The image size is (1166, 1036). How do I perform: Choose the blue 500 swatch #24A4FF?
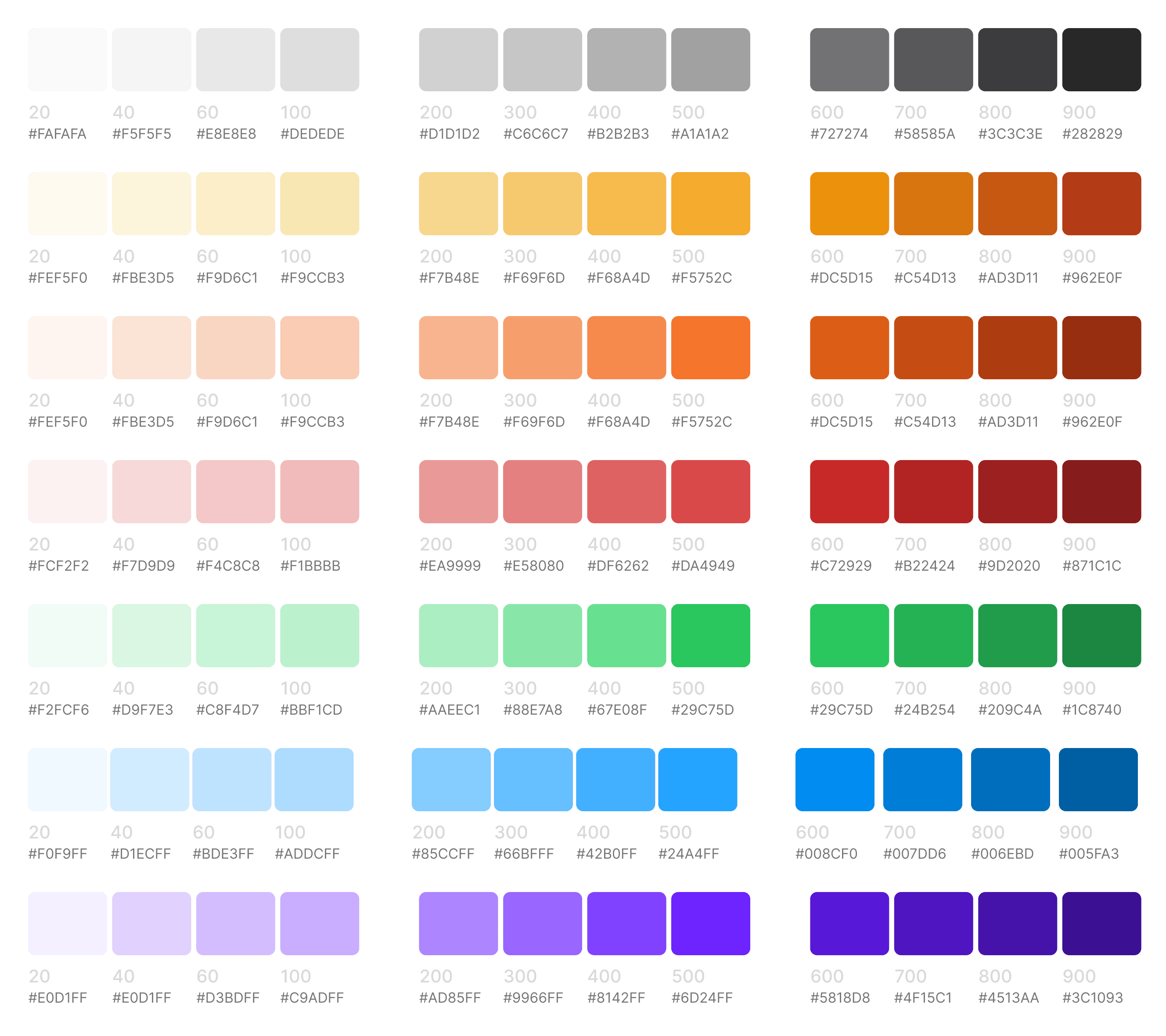(x=698, y=780)
